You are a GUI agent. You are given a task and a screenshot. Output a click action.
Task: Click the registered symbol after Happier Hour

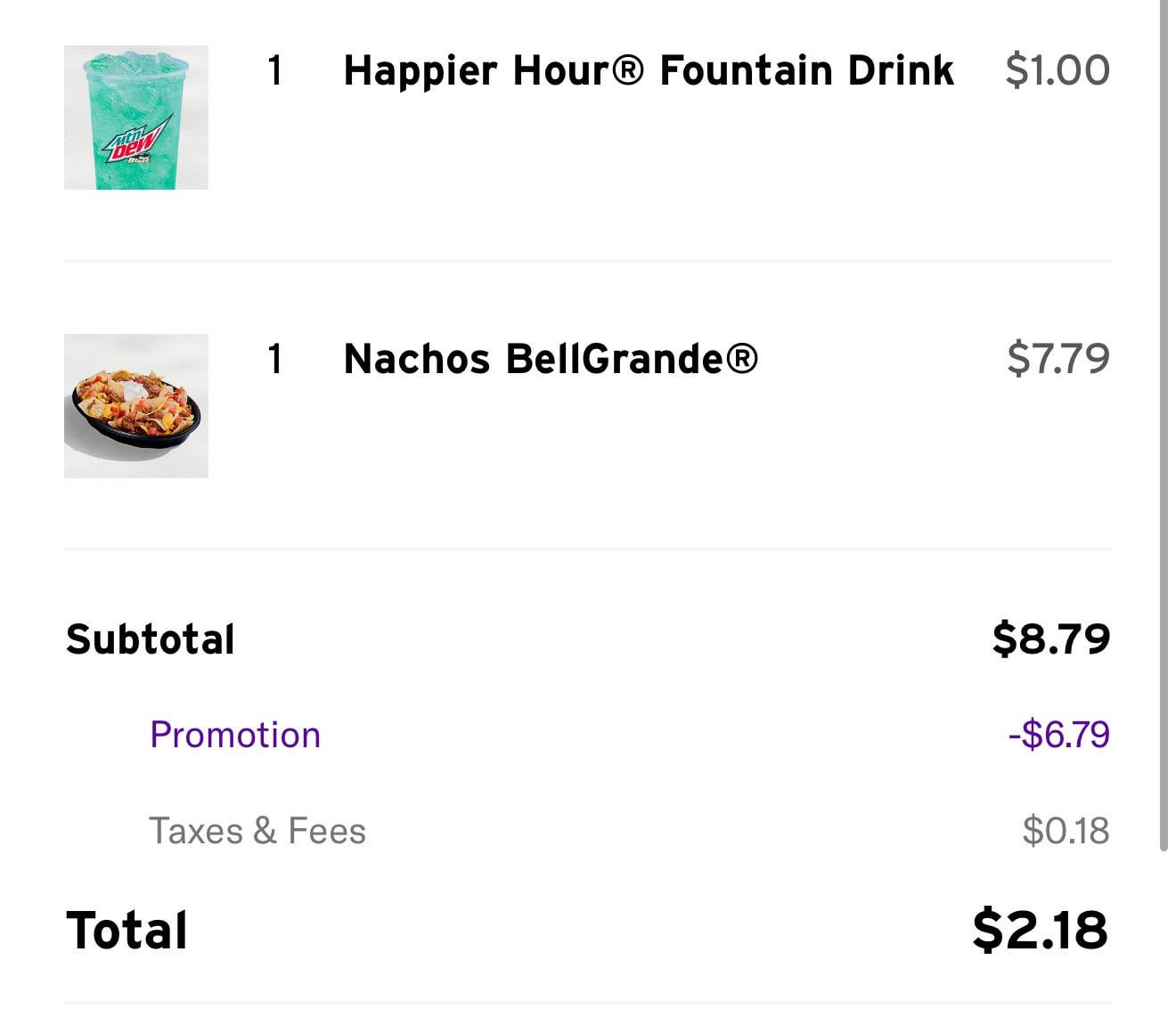pyautogui.click(x=627, y=69)
